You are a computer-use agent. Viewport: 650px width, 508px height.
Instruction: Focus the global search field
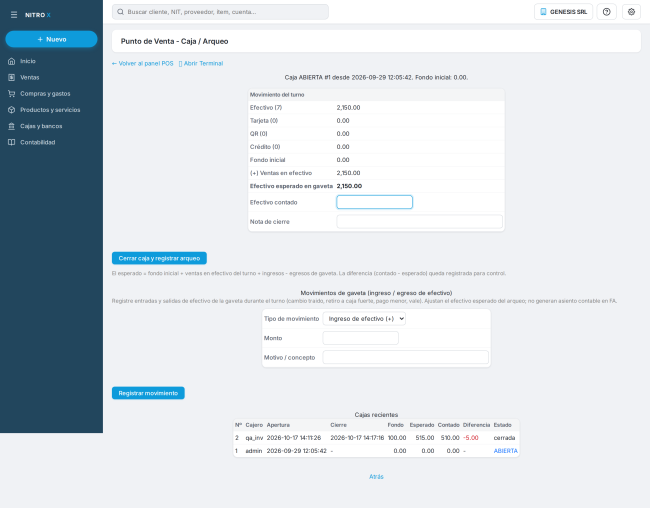click(x=220, y=12)
